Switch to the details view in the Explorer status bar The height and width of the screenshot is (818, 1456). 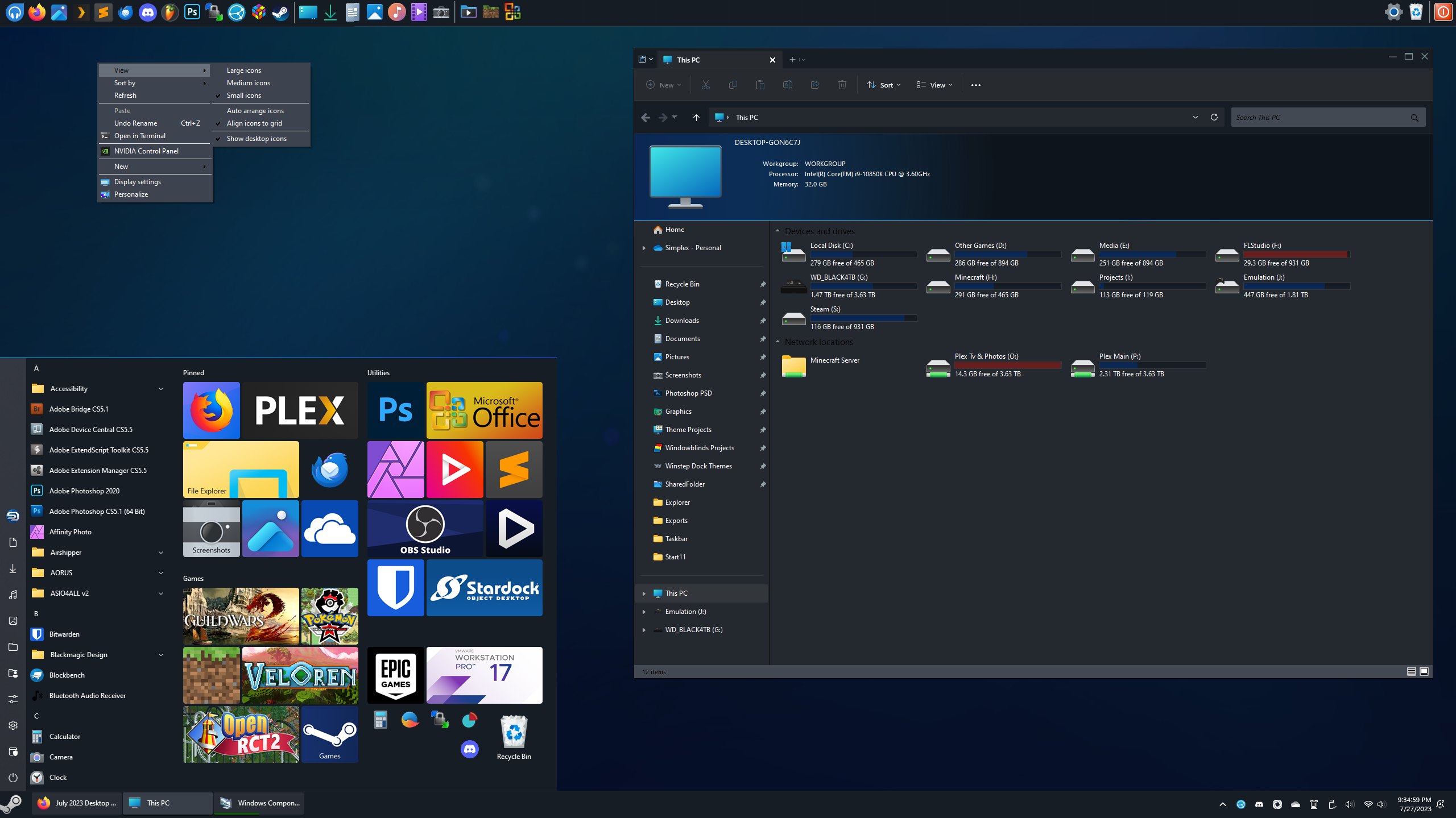tap(1412, 671)
